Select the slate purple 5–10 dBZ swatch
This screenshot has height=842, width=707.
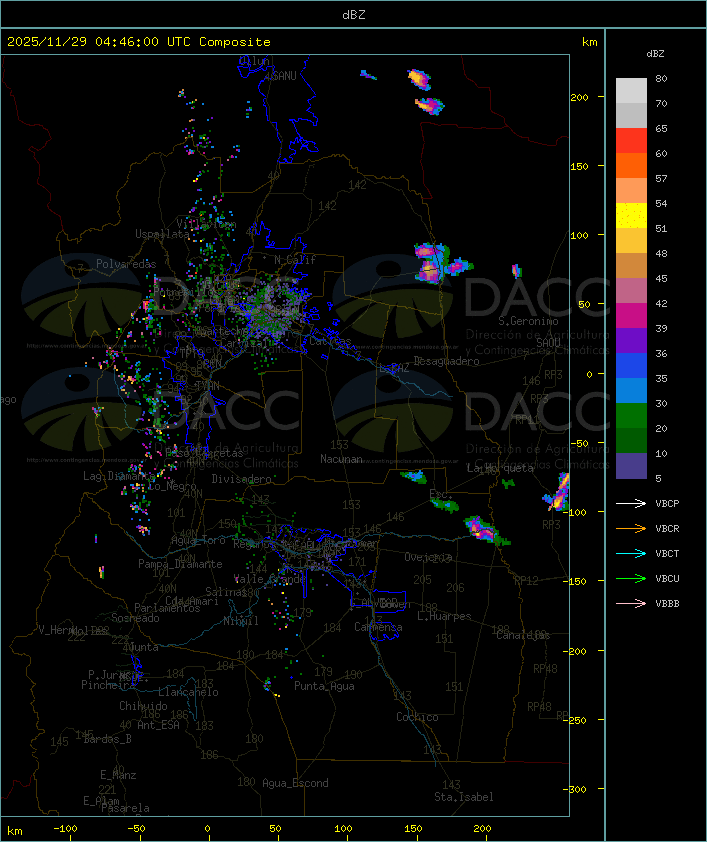tap(631, 466)
